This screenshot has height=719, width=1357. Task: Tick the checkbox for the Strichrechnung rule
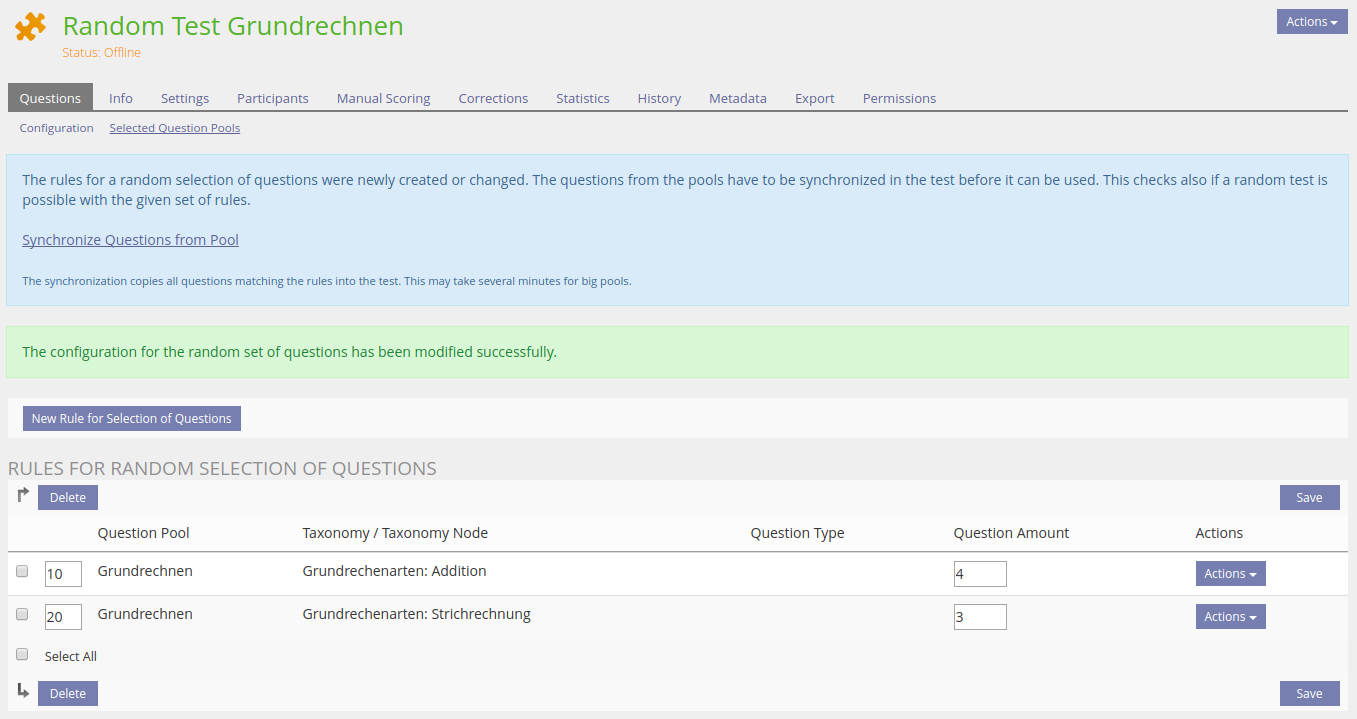click(x=22, y=615)
